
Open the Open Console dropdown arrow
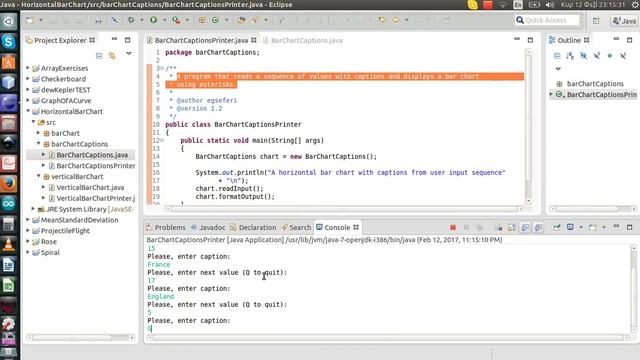click(604, 227)
